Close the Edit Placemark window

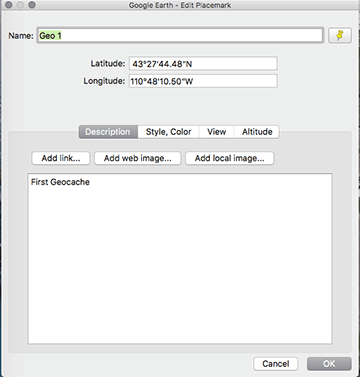9,5
